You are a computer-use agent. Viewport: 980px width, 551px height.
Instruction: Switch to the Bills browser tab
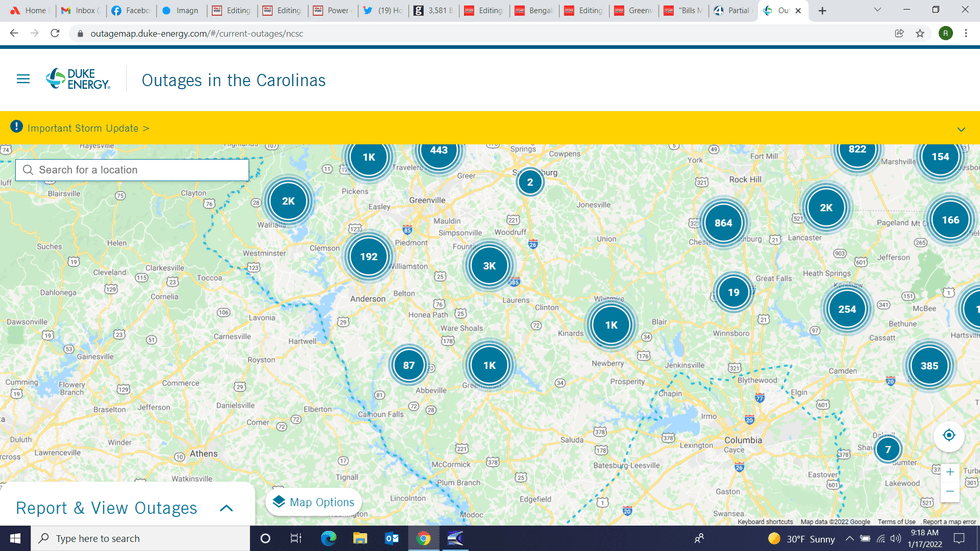click(683, 11)
